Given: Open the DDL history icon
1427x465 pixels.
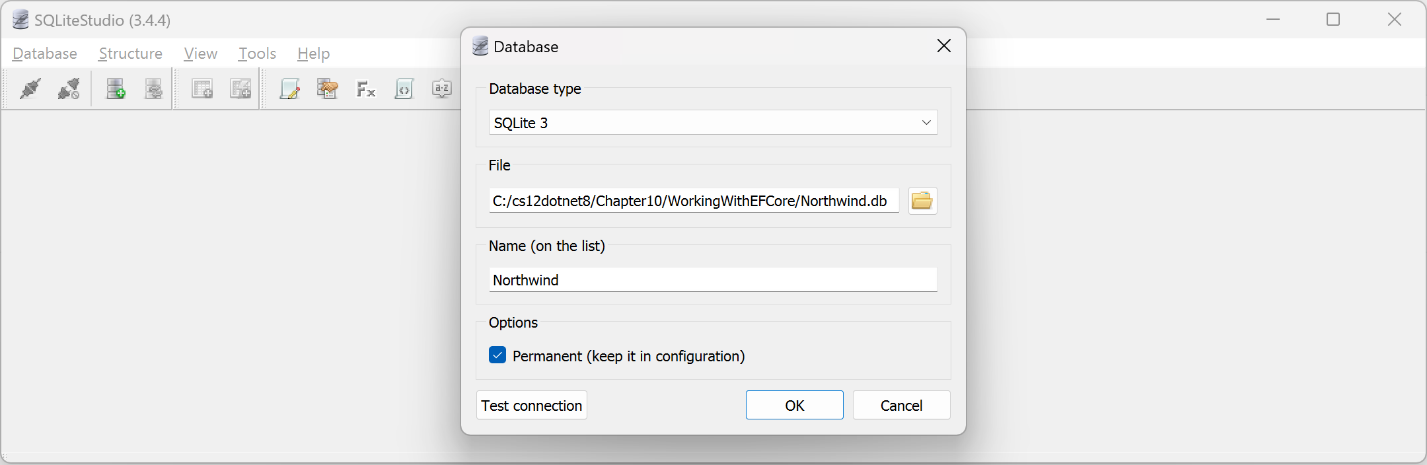Looking at the screenshot, I should (x=327, y=89).
